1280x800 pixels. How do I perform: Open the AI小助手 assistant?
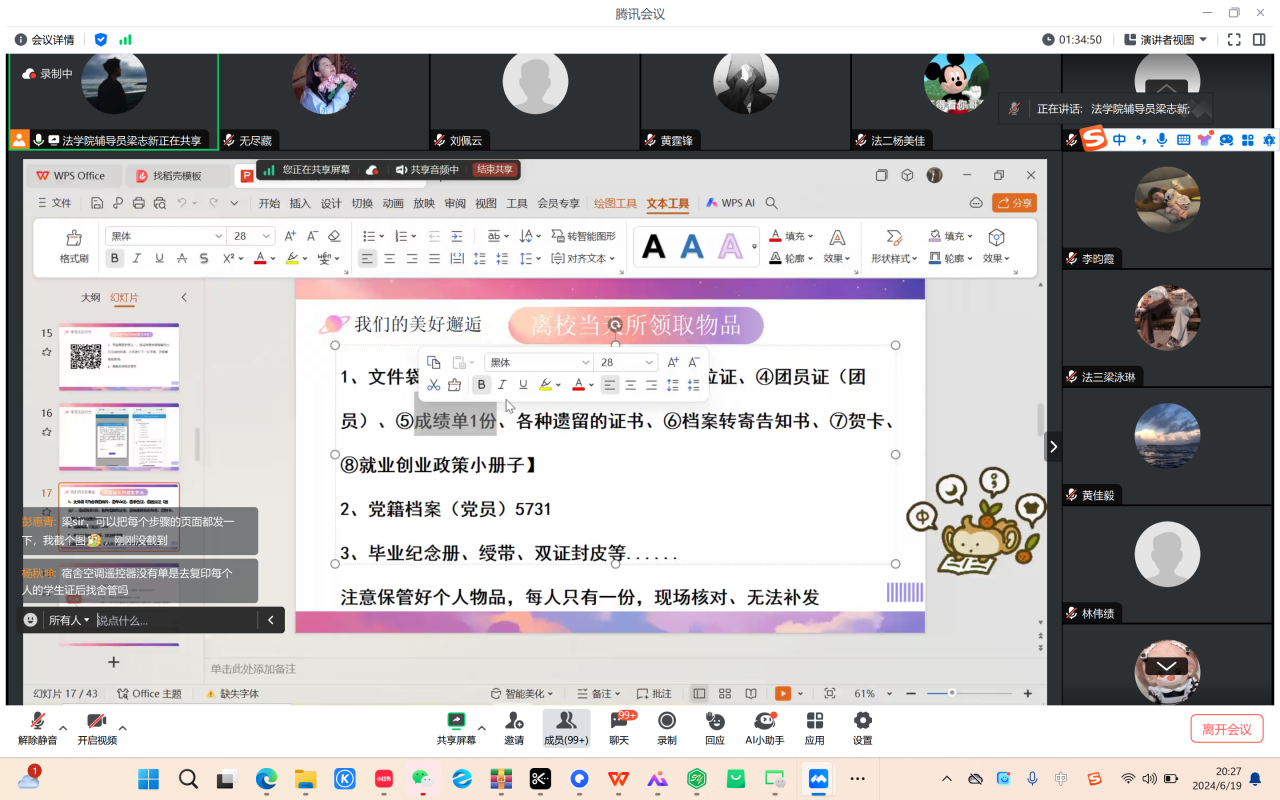coord(765,721)
